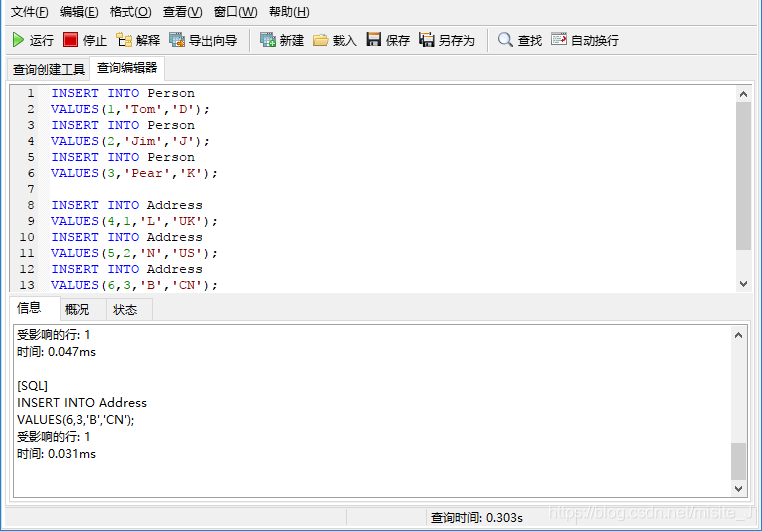The height and width of the screenshot is (531, 762).
Task: Click the Load (载入) folder icon
Action: click(321, 40)
